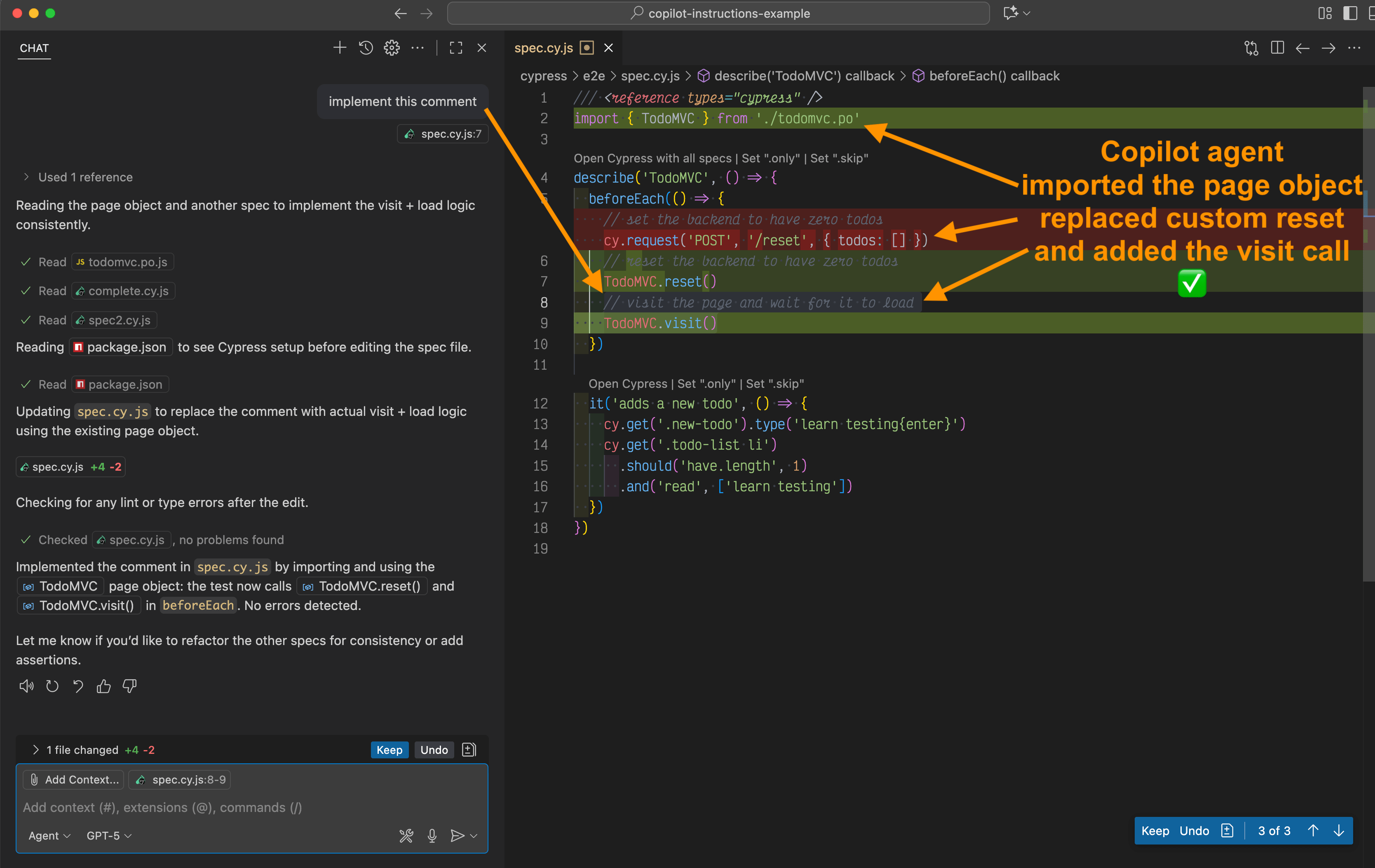
Task: Click the thumbs up feedback icon
Action: point(103,686)
